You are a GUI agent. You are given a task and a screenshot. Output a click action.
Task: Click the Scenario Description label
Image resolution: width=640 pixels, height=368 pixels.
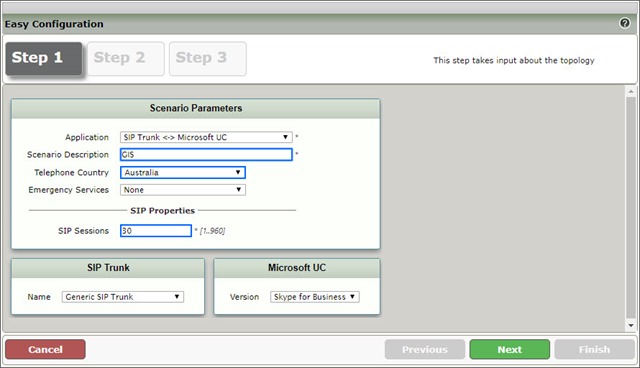[68, 155]
